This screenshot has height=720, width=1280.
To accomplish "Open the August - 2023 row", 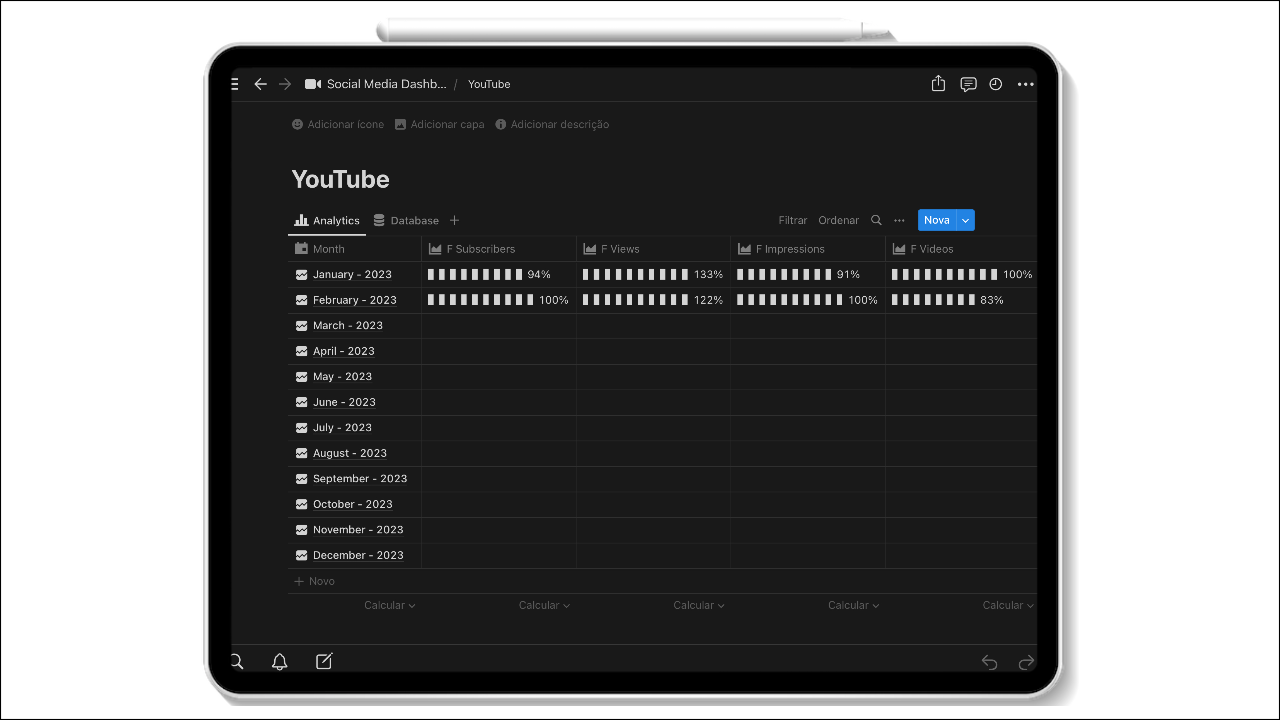I will coord(350,453).
